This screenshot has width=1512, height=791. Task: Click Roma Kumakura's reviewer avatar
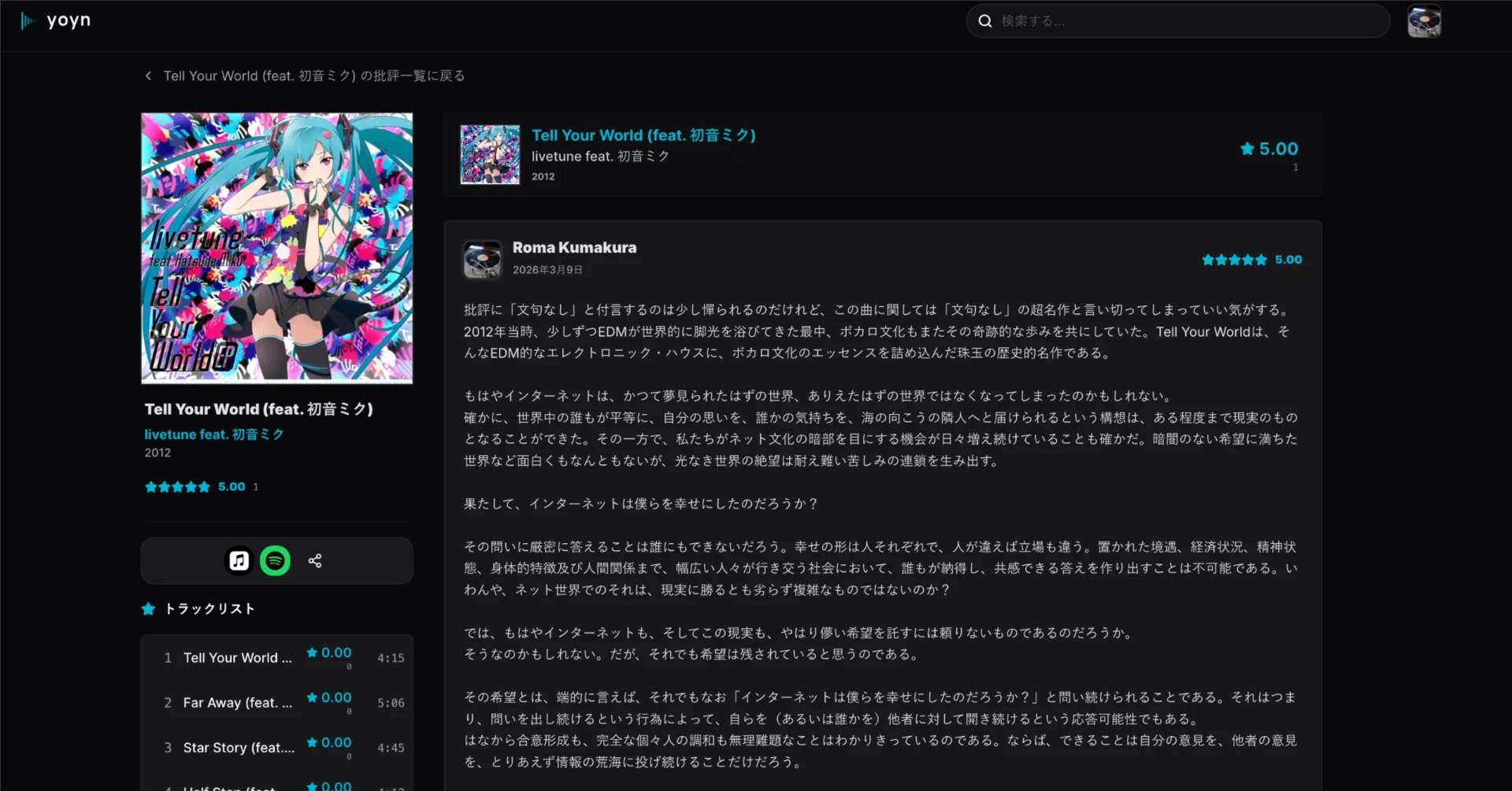(x=482, y=259)
